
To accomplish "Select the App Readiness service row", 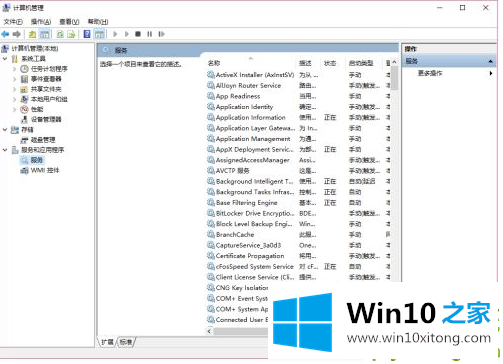I will coord(298,96).
